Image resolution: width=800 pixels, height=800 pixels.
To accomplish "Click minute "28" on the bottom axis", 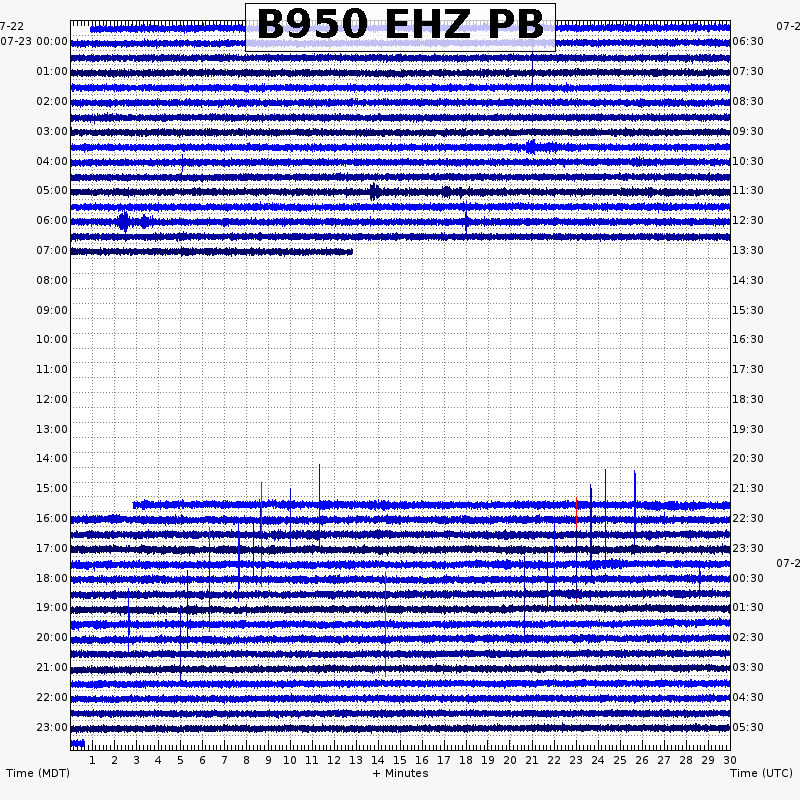I will [x=686, y=761].
